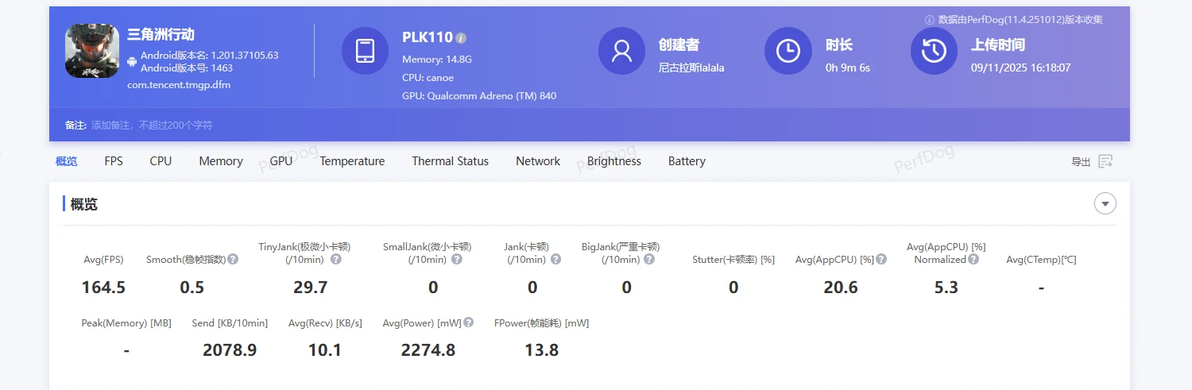Click the Send value 2078.9

(x=230, y=350)
